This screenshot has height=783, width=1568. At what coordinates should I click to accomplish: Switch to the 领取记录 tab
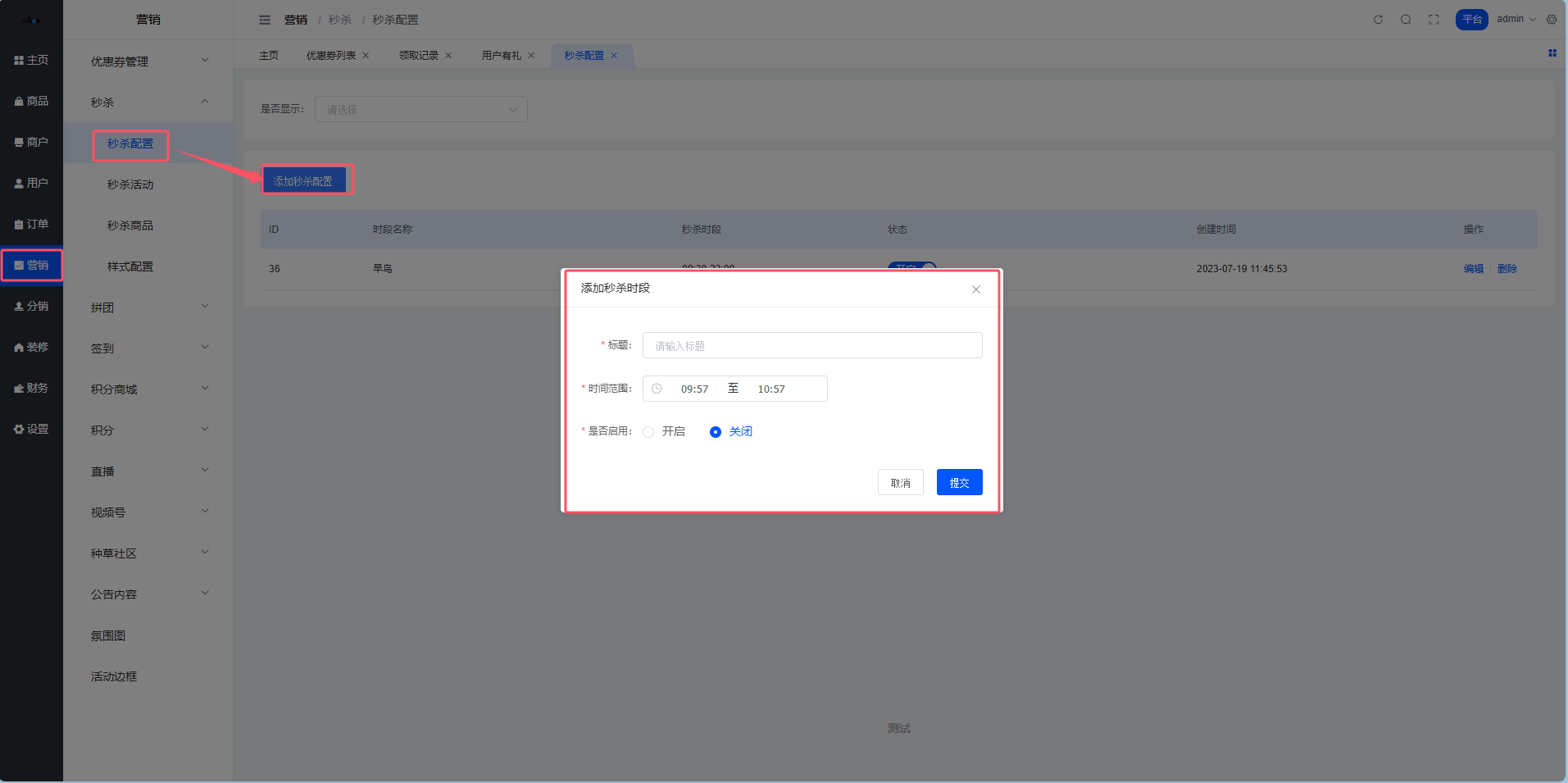(418, 56)
